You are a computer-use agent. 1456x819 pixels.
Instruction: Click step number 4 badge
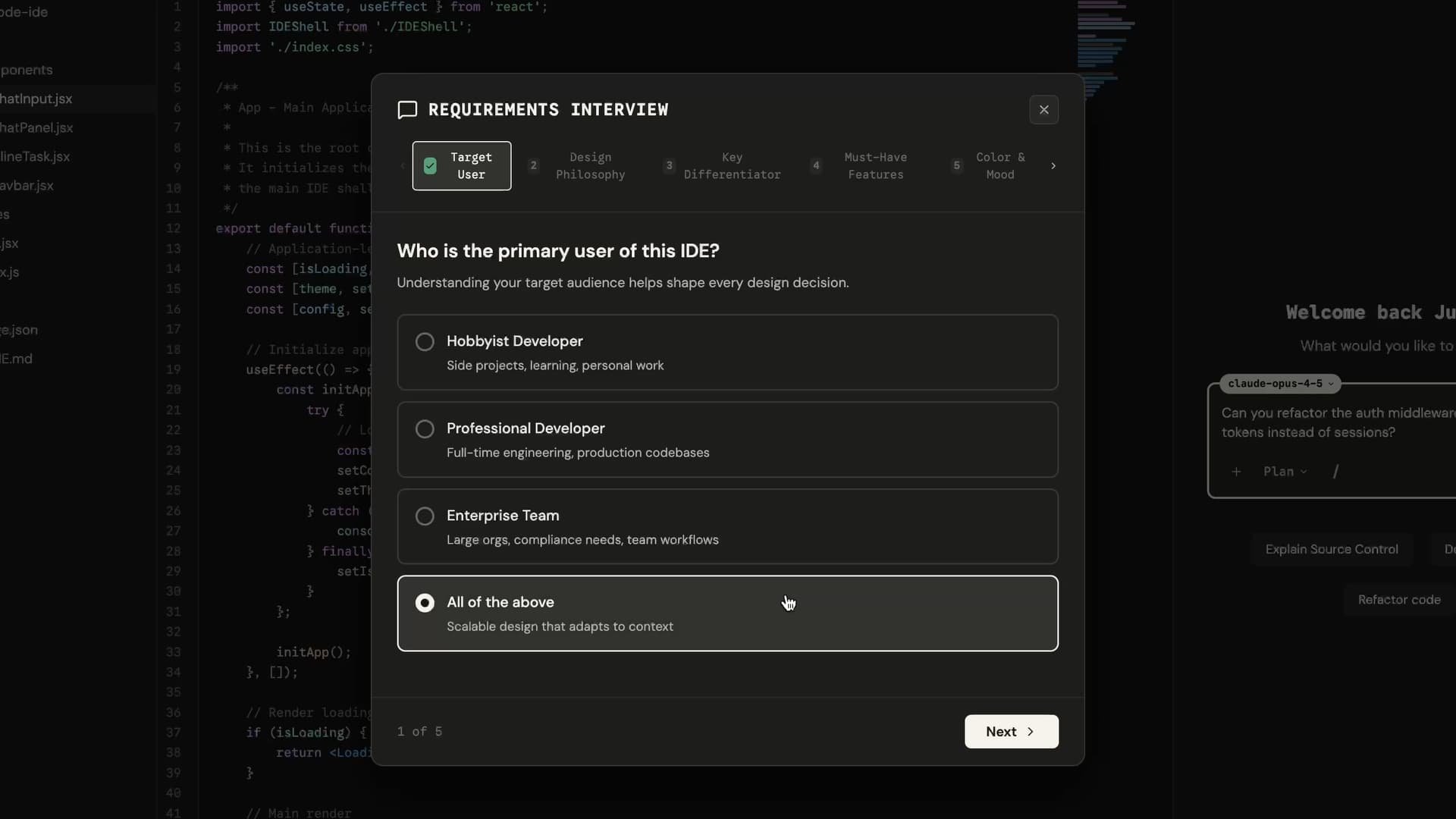coord(816,166)
